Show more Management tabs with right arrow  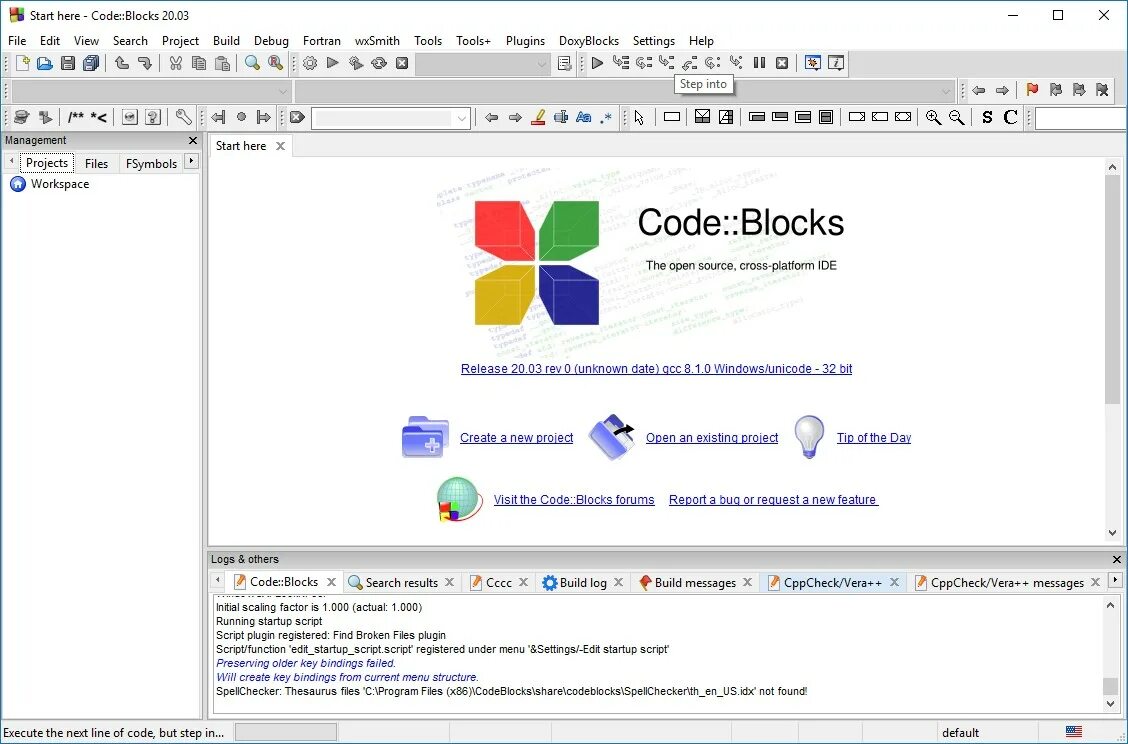click(x=191, y=161)
